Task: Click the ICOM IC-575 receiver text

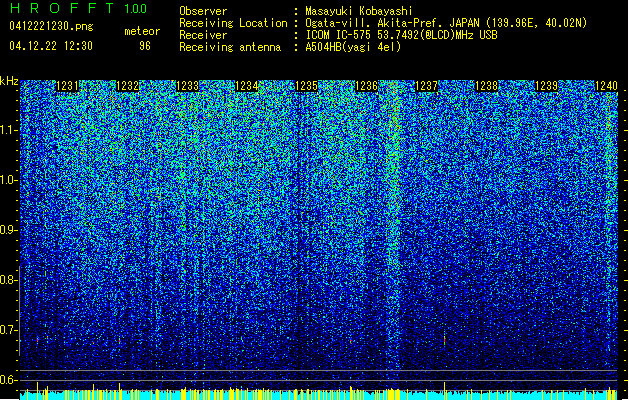Action: tap(401, 35)
